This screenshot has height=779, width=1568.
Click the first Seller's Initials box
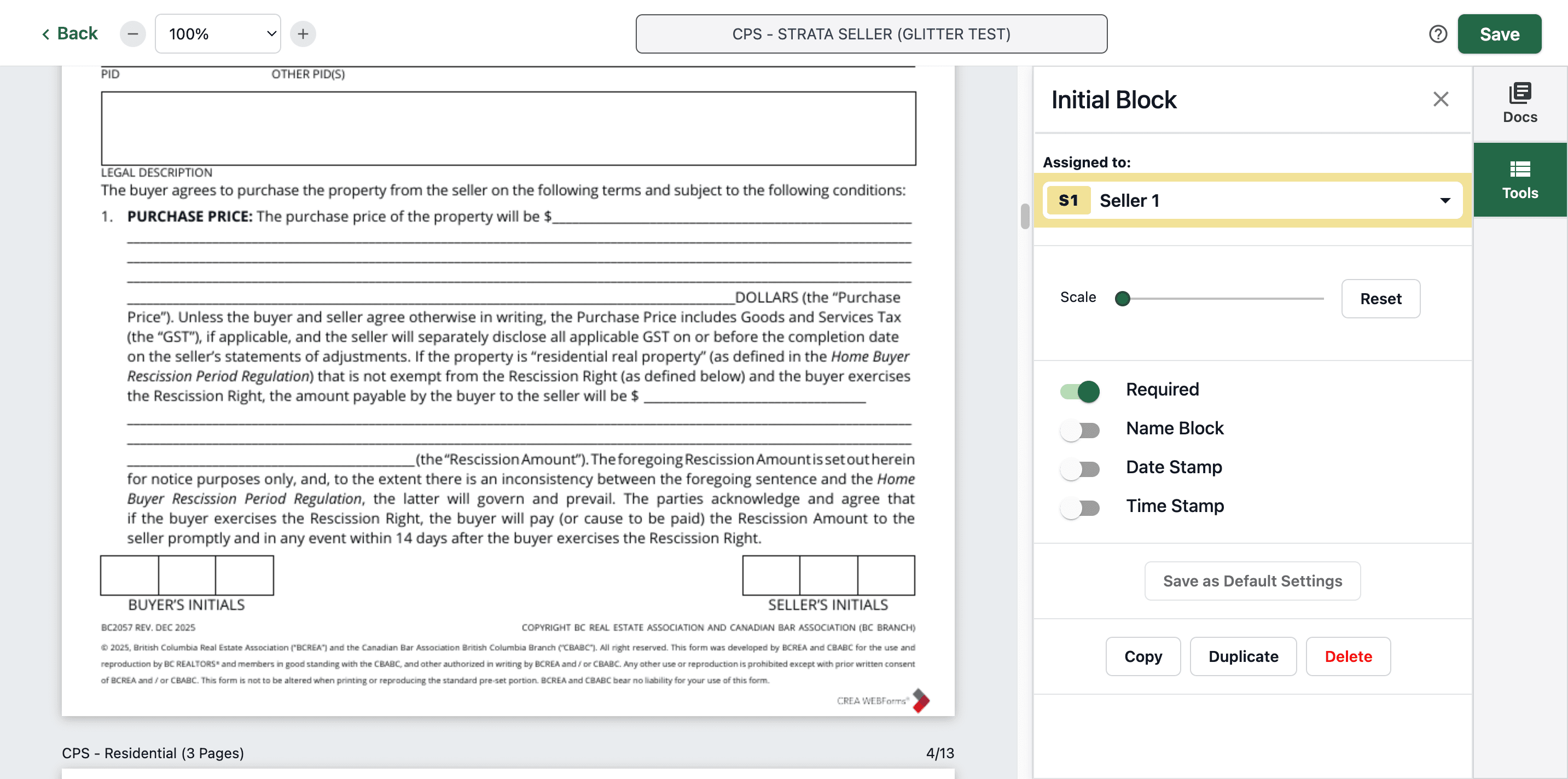click(771, 575)
